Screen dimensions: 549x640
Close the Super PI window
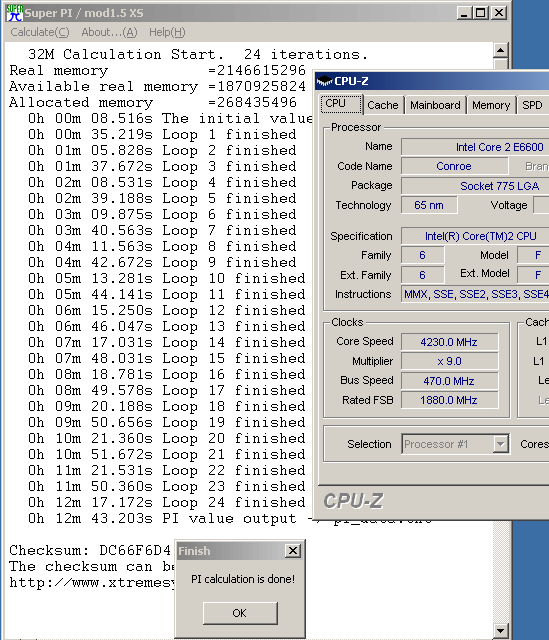tap(499, 13)
